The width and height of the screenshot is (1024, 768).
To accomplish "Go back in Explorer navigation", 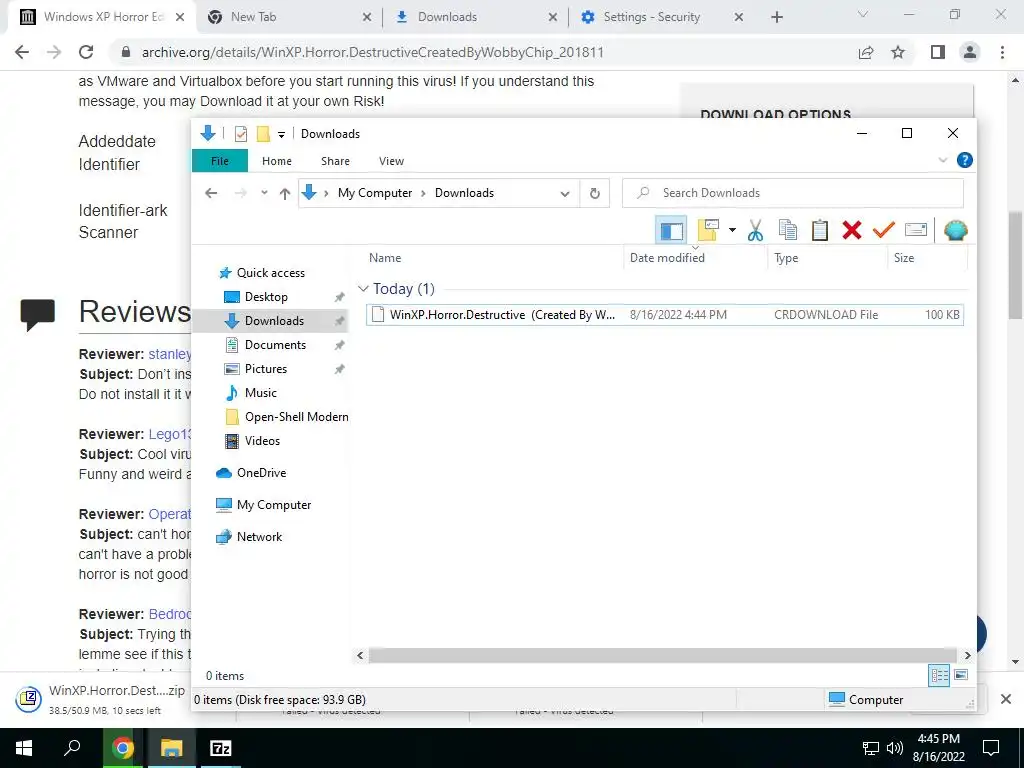I will point(211,193).
